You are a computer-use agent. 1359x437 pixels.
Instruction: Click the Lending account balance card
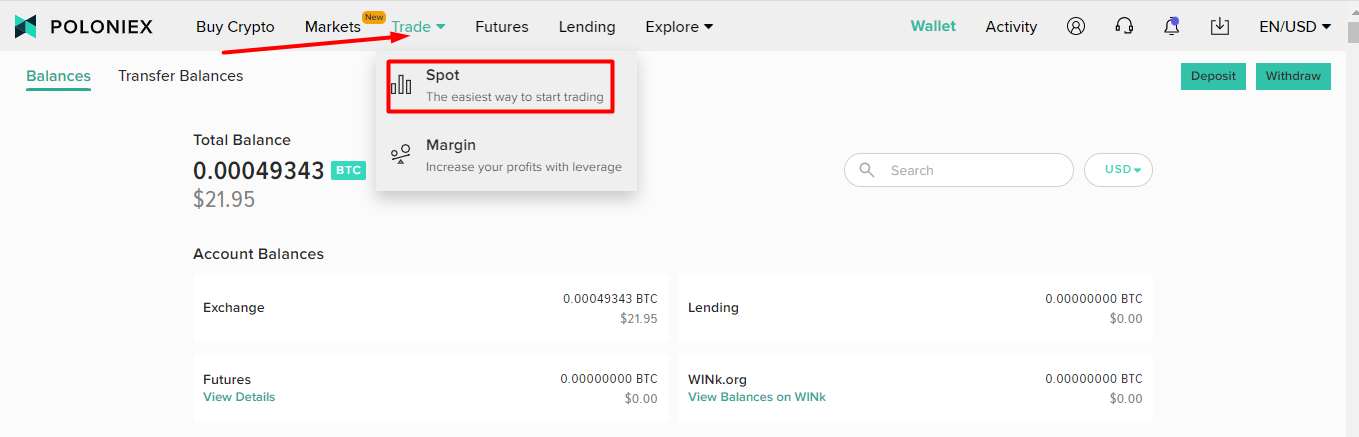[915, 308]
